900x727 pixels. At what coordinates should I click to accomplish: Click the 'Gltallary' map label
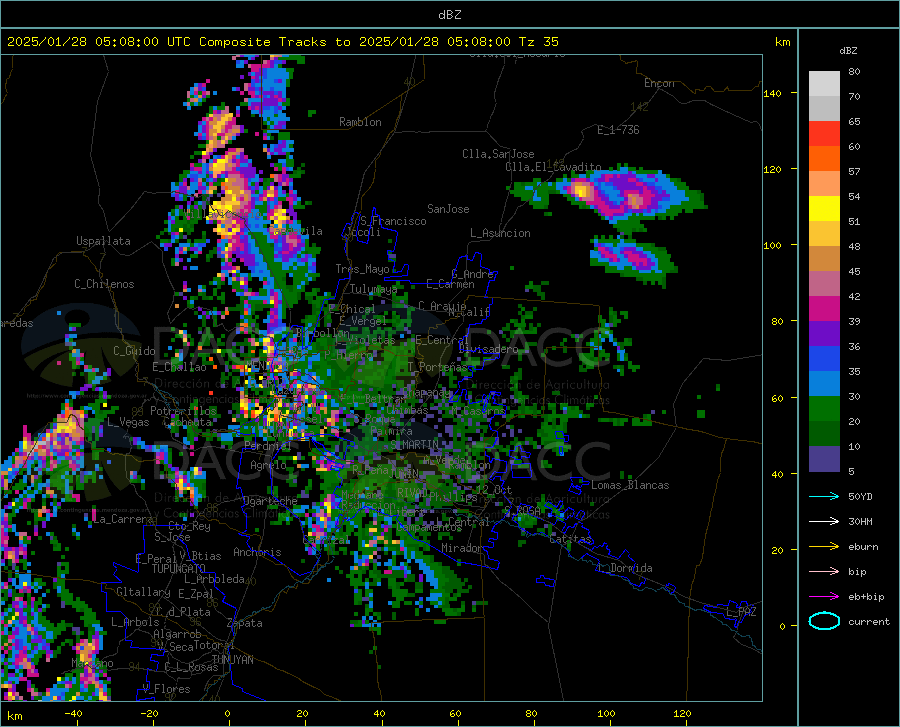coord(143,592)
